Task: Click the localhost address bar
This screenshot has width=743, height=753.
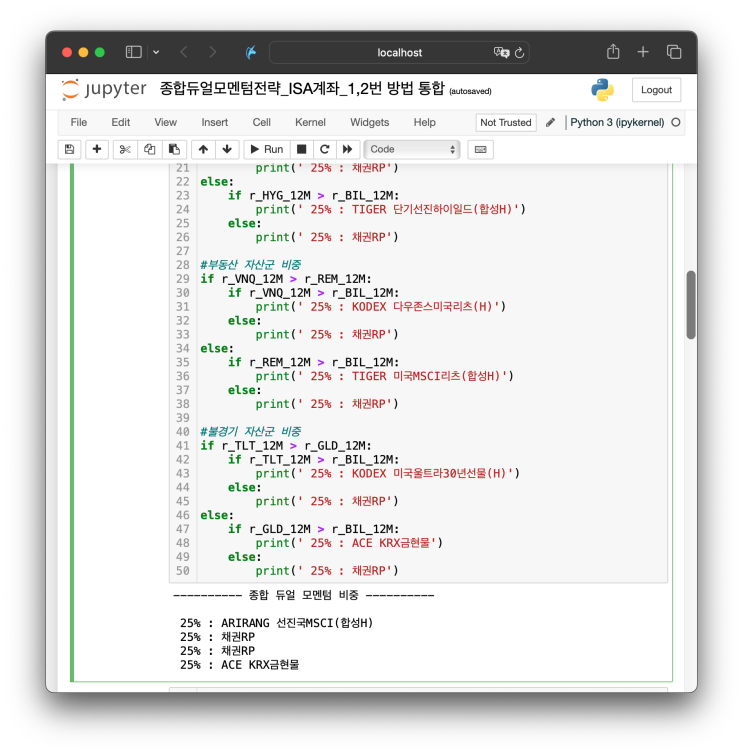Action: click(399, 52)
